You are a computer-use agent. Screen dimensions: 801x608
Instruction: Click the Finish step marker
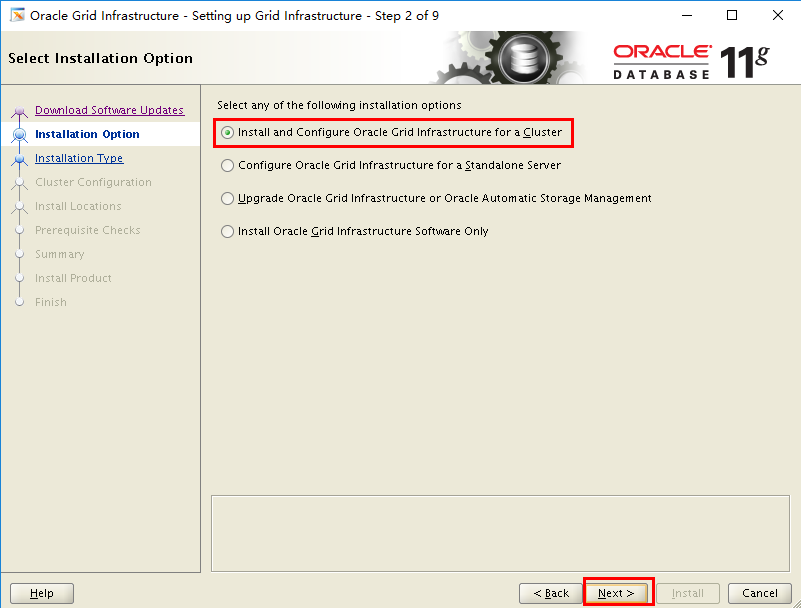pyautogui.click(x=19, y=302)
